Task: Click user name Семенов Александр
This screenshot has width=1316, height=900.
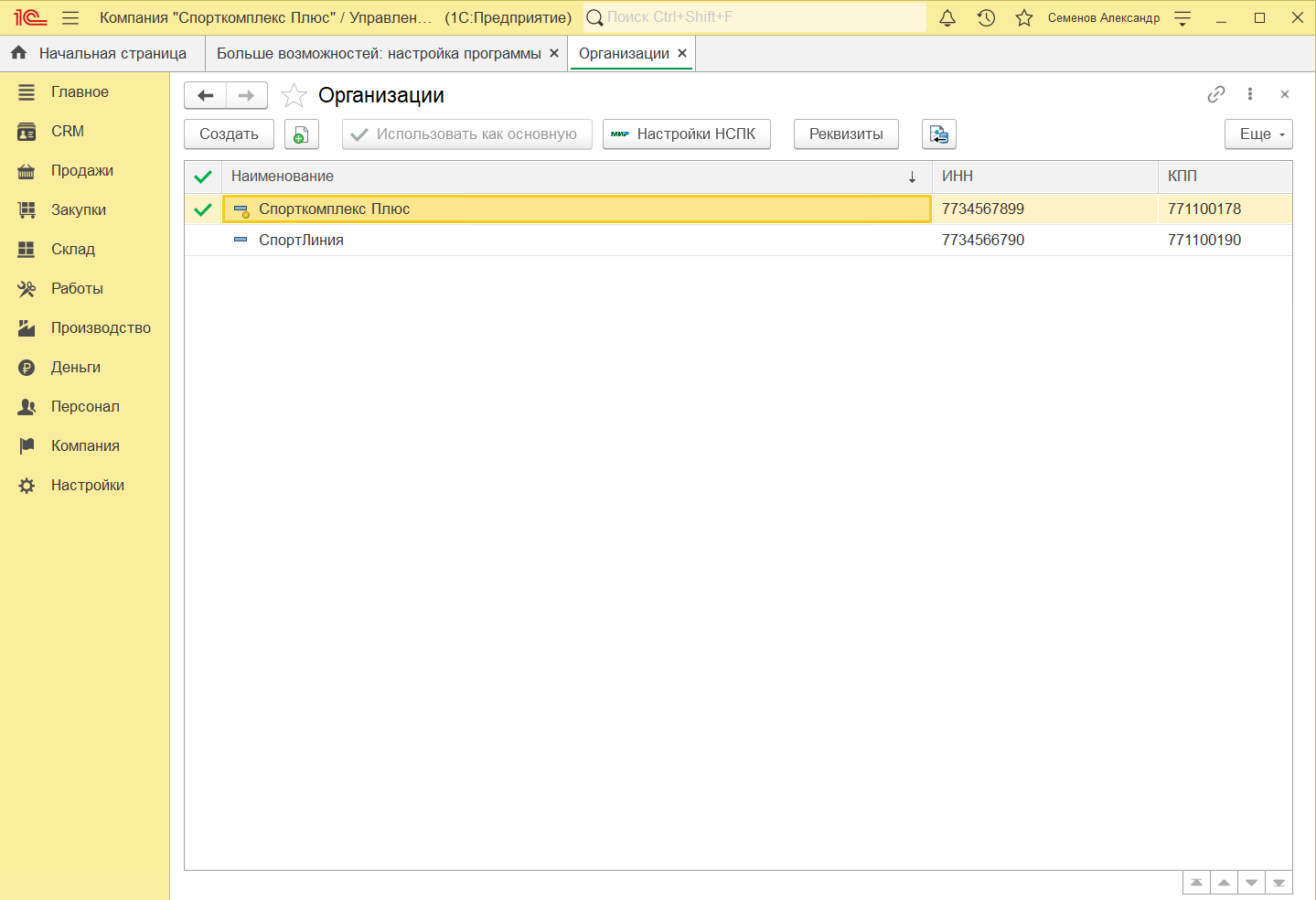Action: (1103, 17)
